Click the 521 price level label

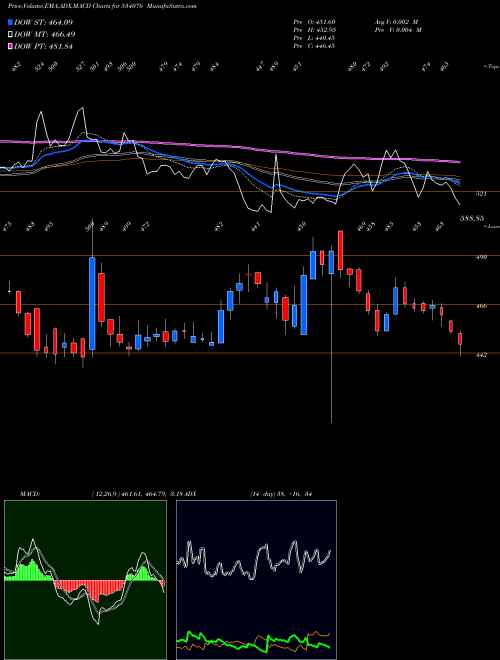tap(482, 194)
